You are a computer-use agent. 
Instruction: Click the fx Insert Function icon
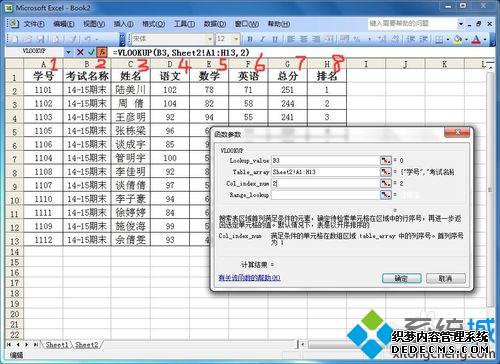pyautogui.click(x=102, y=52)
